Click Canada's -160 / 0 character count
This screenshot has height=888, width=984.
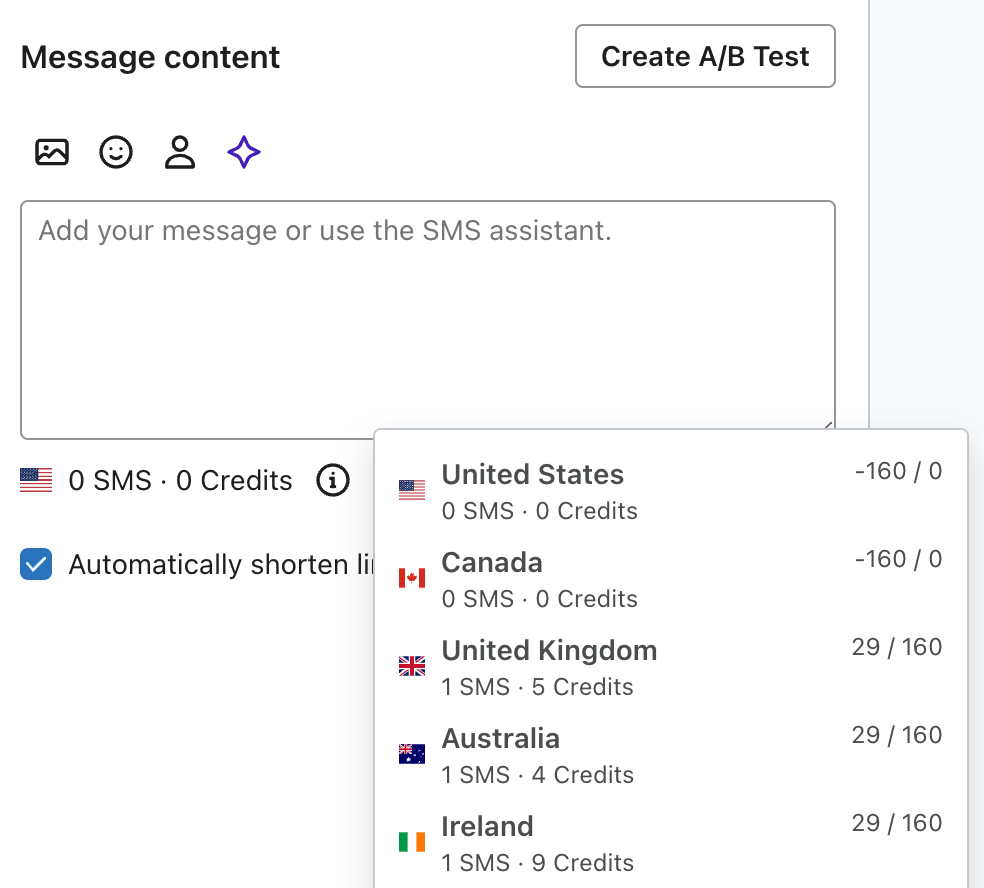898,559
